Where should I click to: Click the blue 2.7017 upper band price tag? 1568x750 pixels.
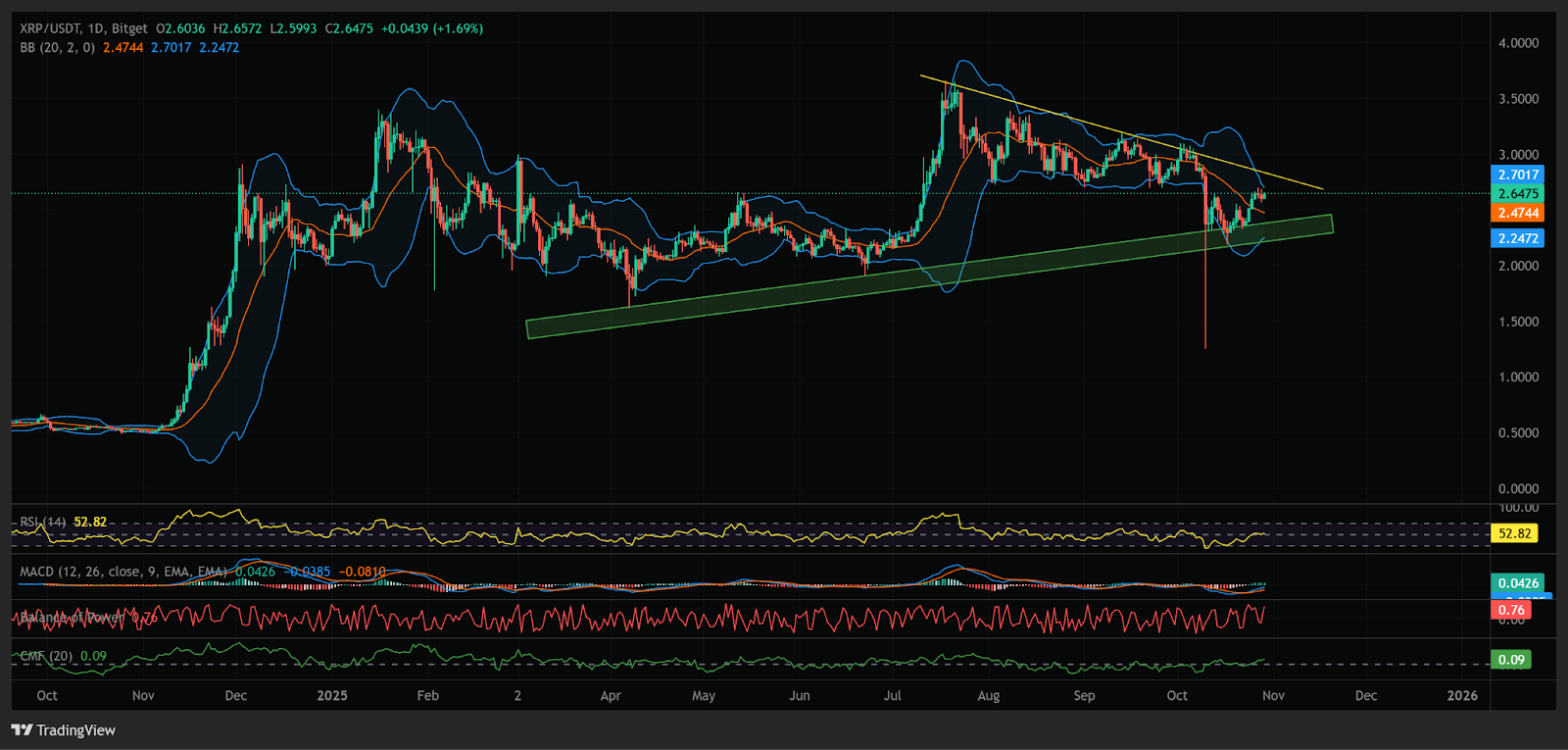(x=1517, y=175)
